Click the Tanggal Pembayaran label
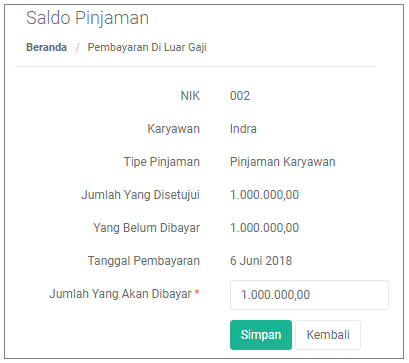This screenshot has width=409, height=363. point(144,261)
